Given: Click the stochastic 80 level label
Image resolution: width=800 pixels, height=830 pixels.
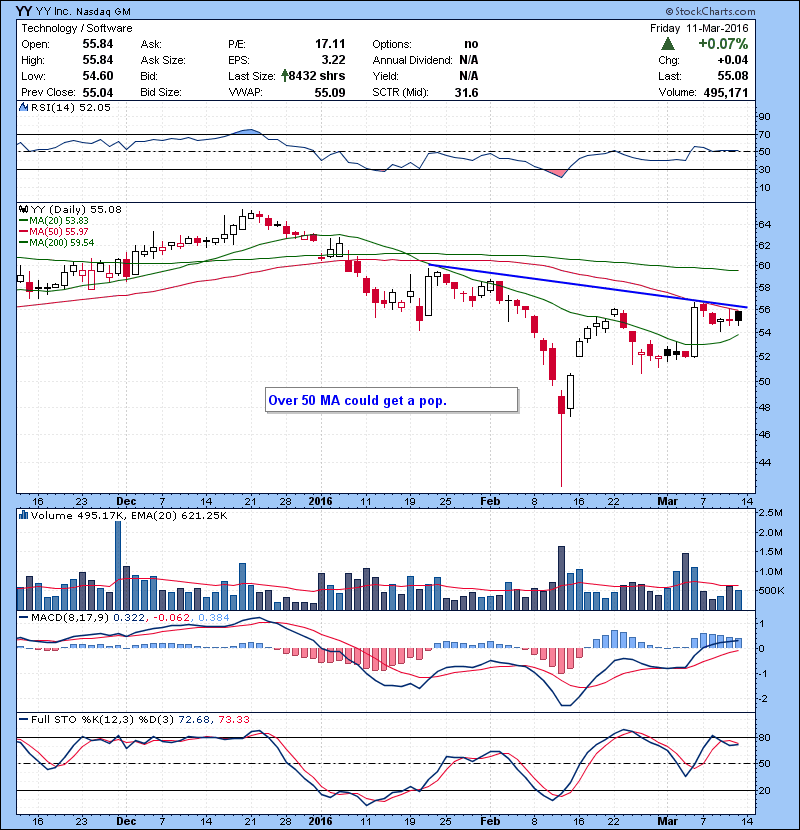Looking at the screenshot, I should tap(764, 737).
